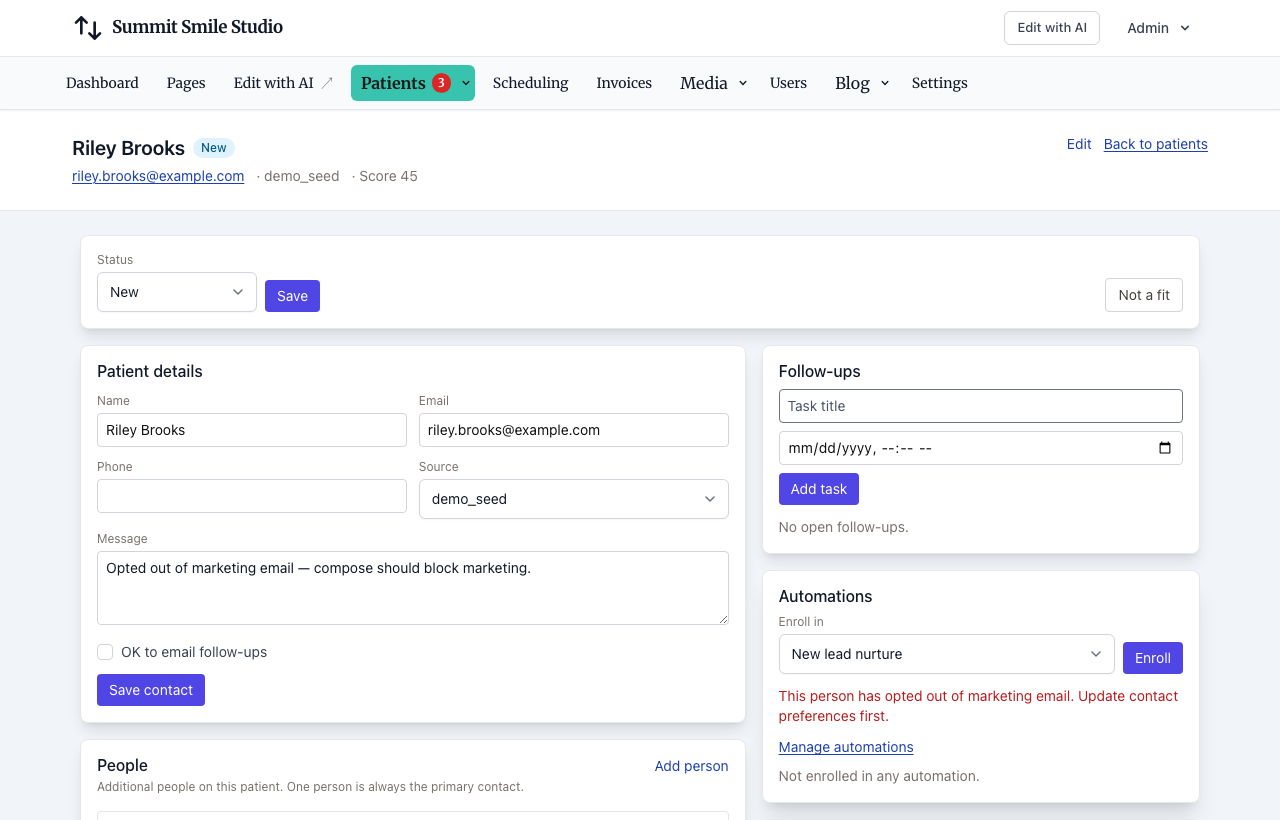
Task: Focus the Email input field
Action: point(574,430)
